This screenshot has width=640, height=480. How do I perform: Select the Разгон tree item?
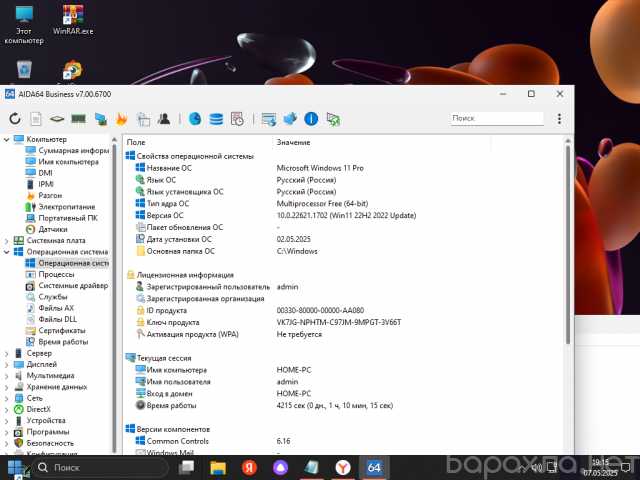[44, 196]
